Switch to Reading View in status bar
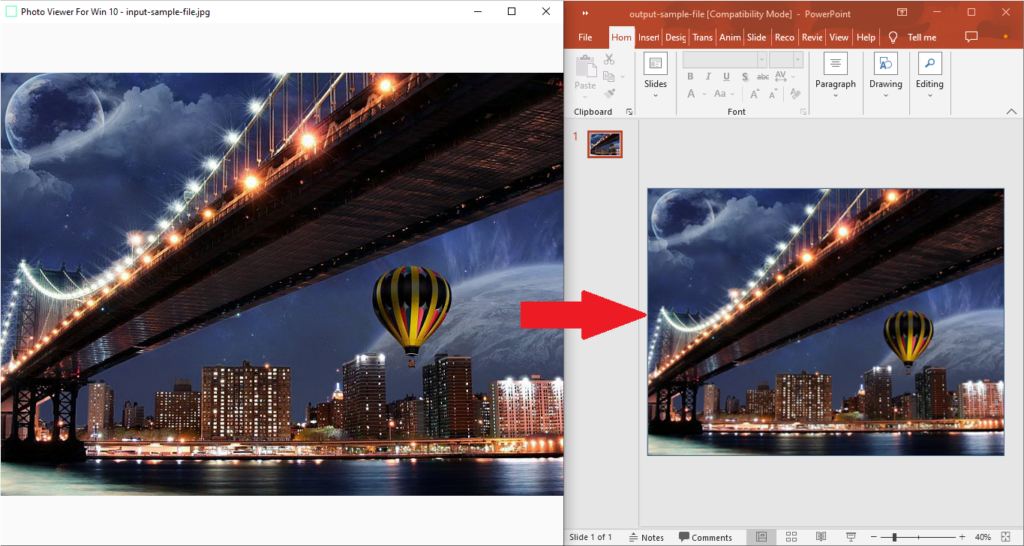 coord(820,537)
